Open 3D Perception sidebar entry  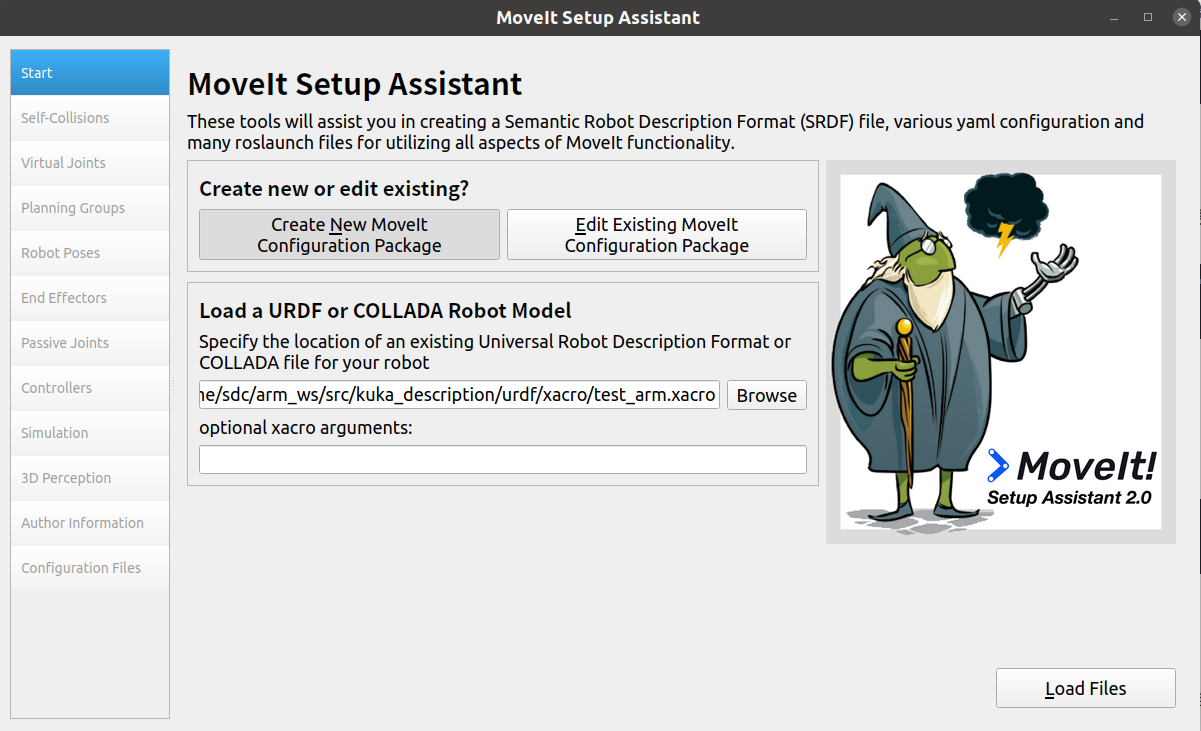[90, 478]
